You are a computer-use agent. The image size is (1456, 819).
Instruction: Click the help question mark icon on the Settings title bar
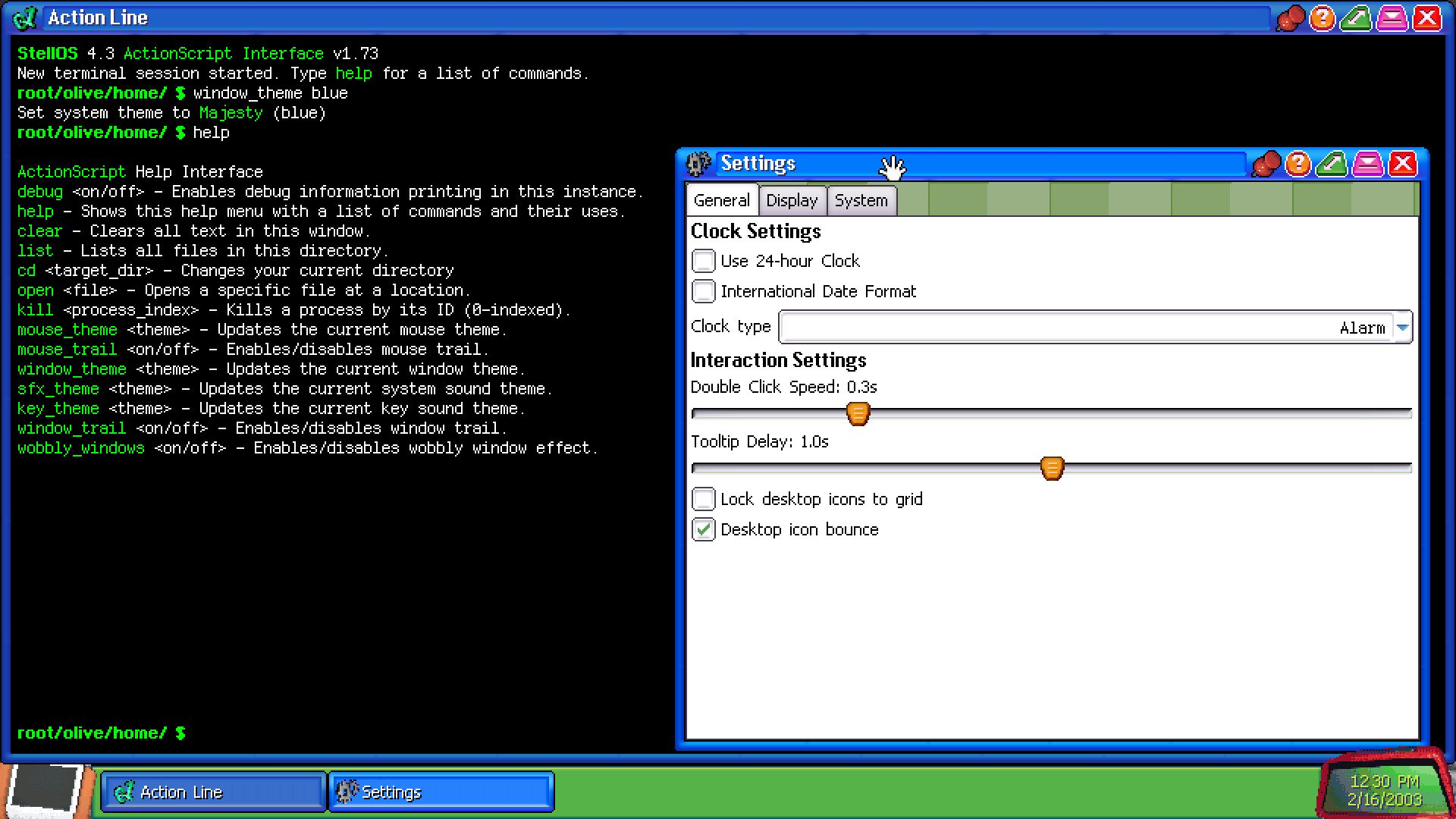1298,164
